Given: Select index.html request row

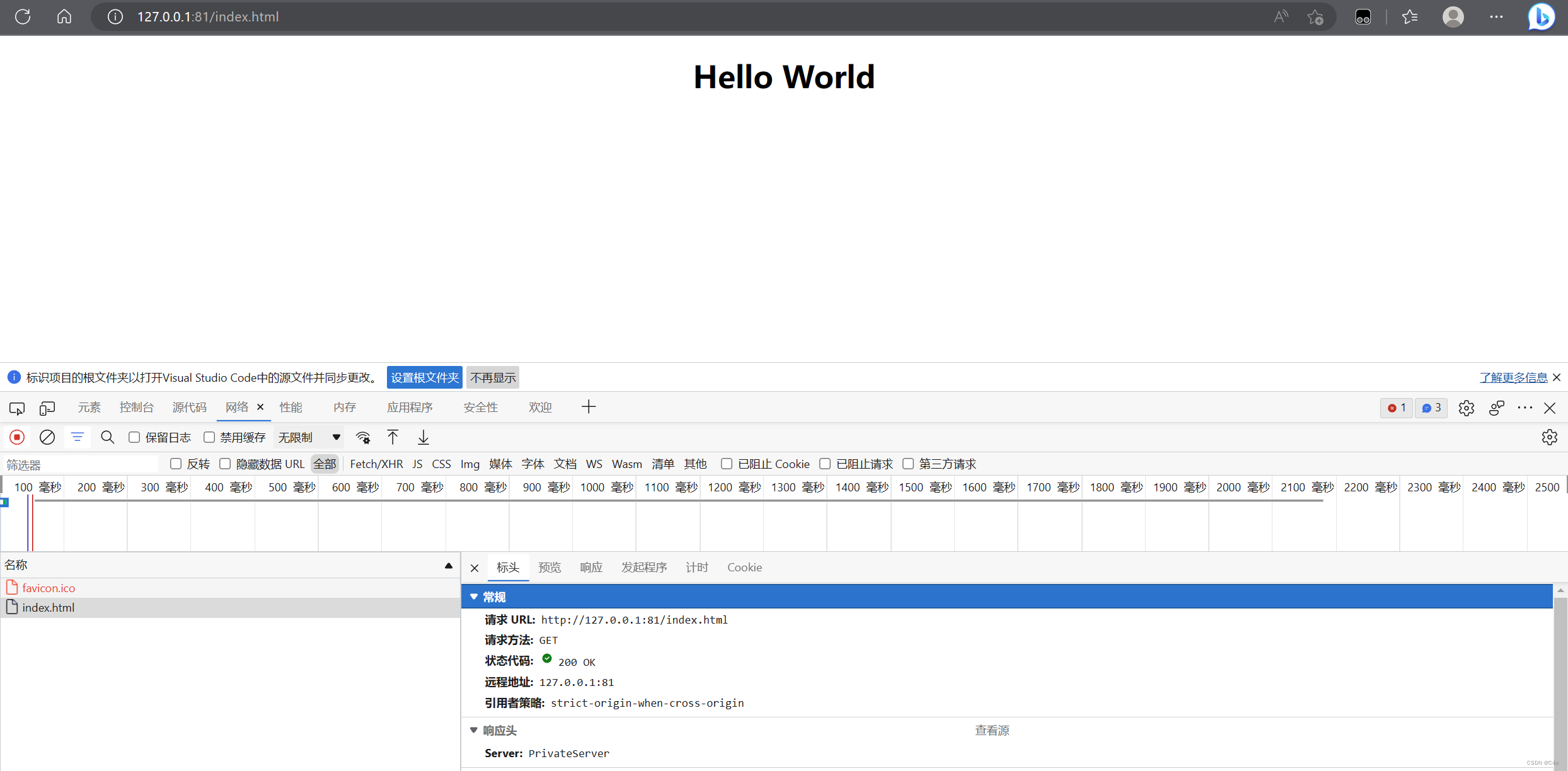Looking at the screenshot, I should tap(230, 607).
